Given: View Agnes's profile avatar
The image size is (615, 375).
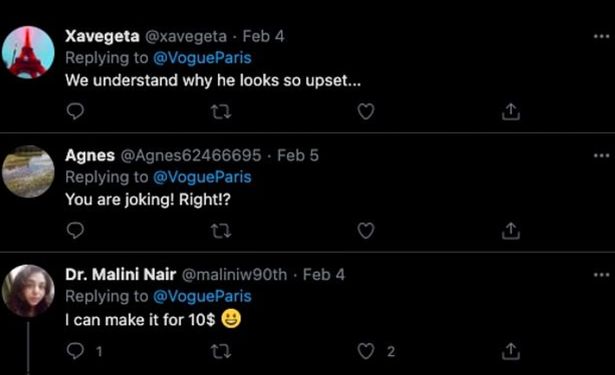Looking at the screenshot, I should click(28, 171).
